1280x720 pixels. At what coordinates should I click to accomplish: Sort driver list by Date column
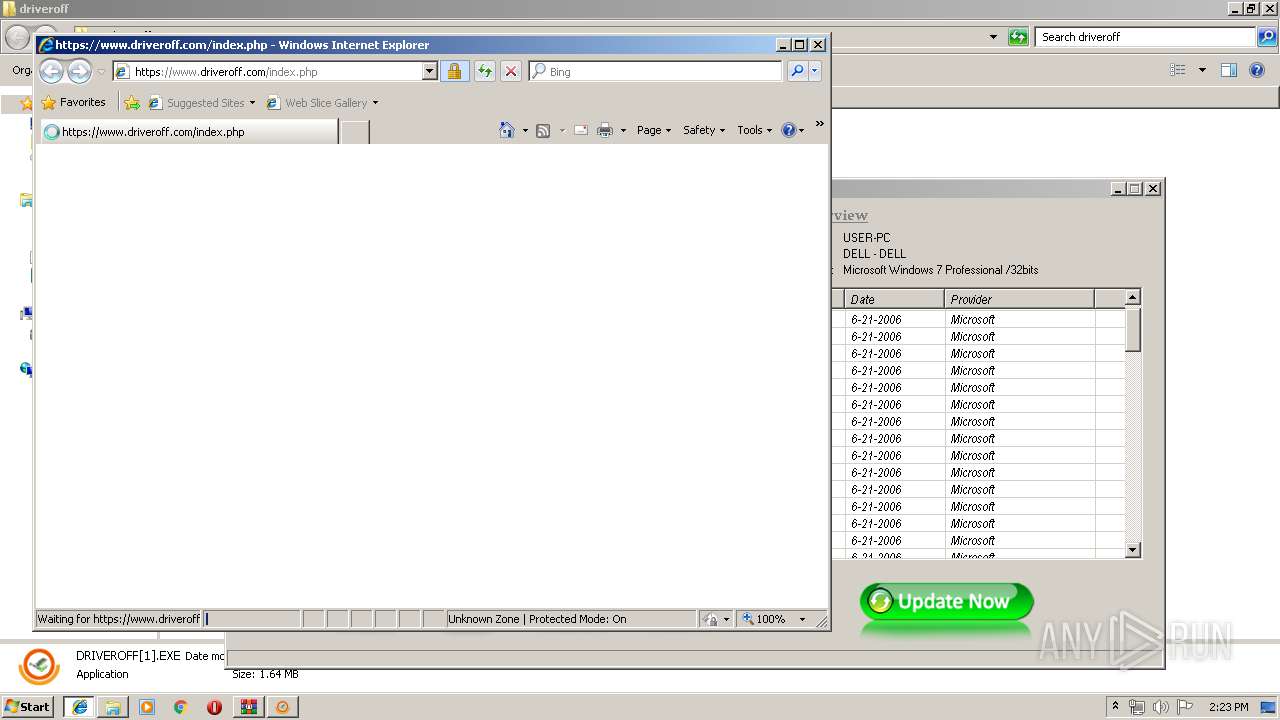pyautogui.click(x=894, y=299)
